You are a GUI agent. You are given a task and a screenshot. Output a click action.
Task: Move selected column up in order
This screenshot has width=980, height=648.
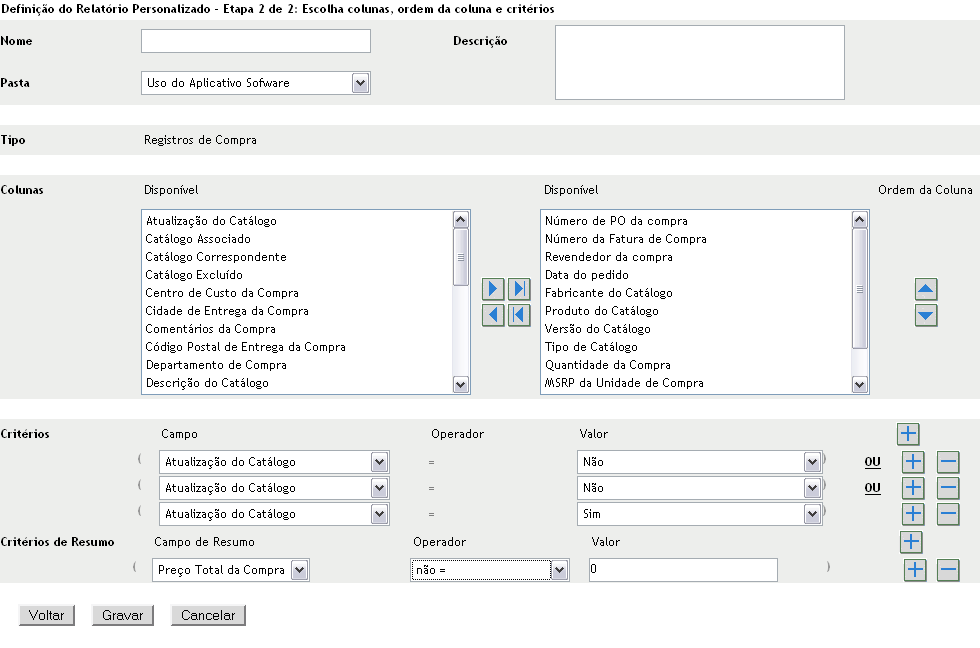point(927,290)
